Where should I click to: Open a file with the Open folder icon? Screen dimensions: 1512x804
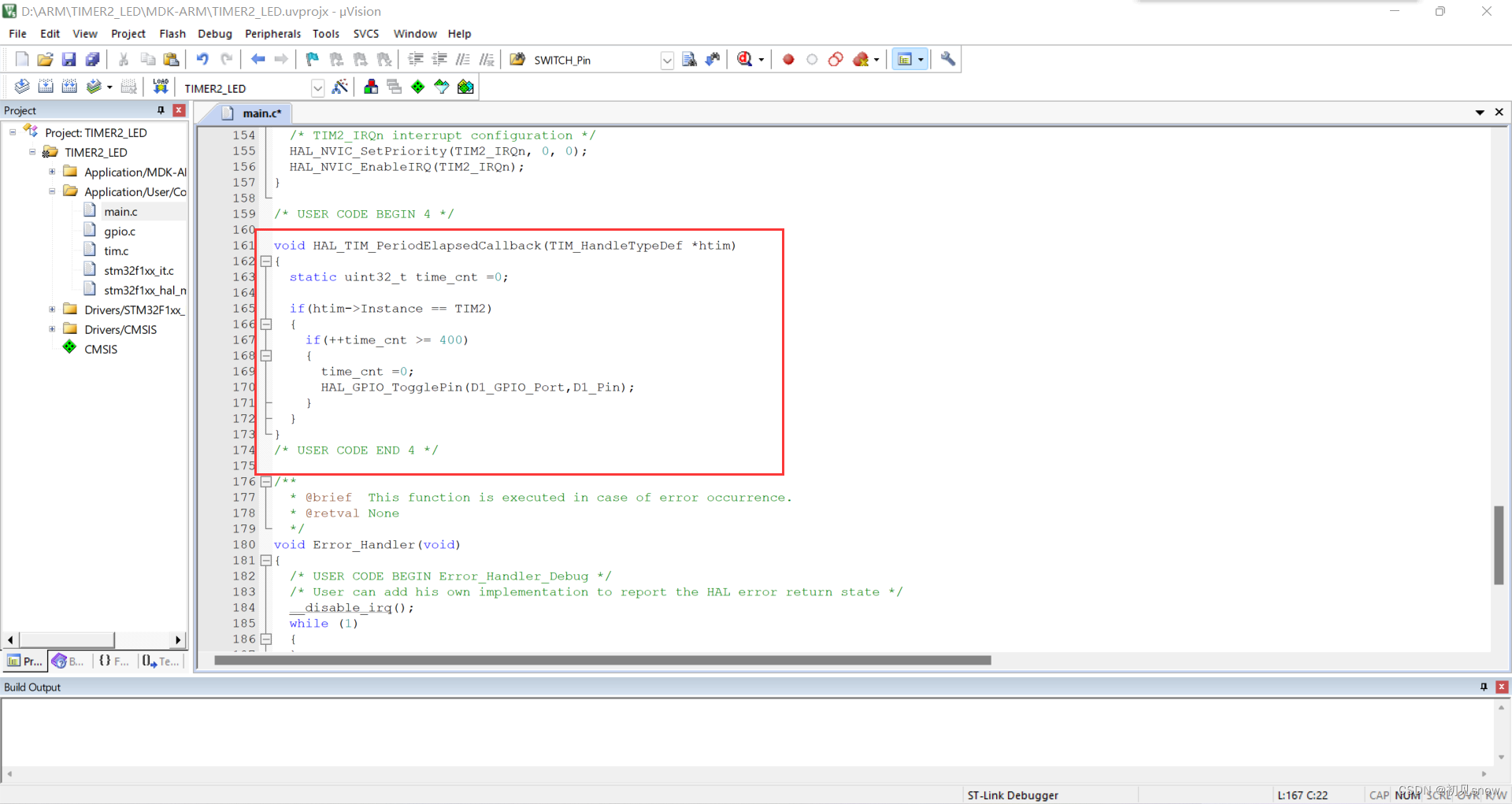45,59
